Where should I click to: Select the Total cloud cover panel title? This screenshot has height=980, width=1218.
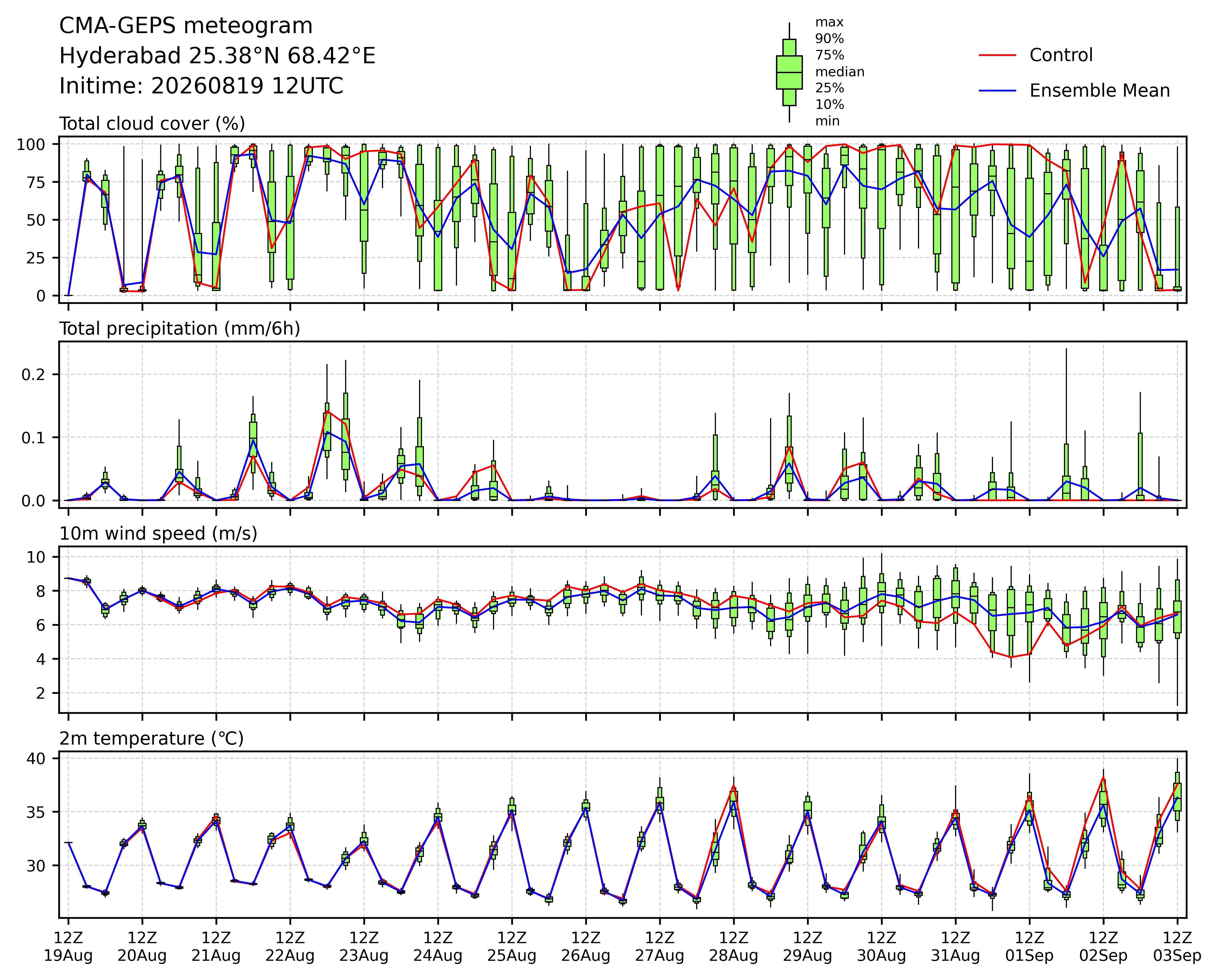tap(152, 124)
